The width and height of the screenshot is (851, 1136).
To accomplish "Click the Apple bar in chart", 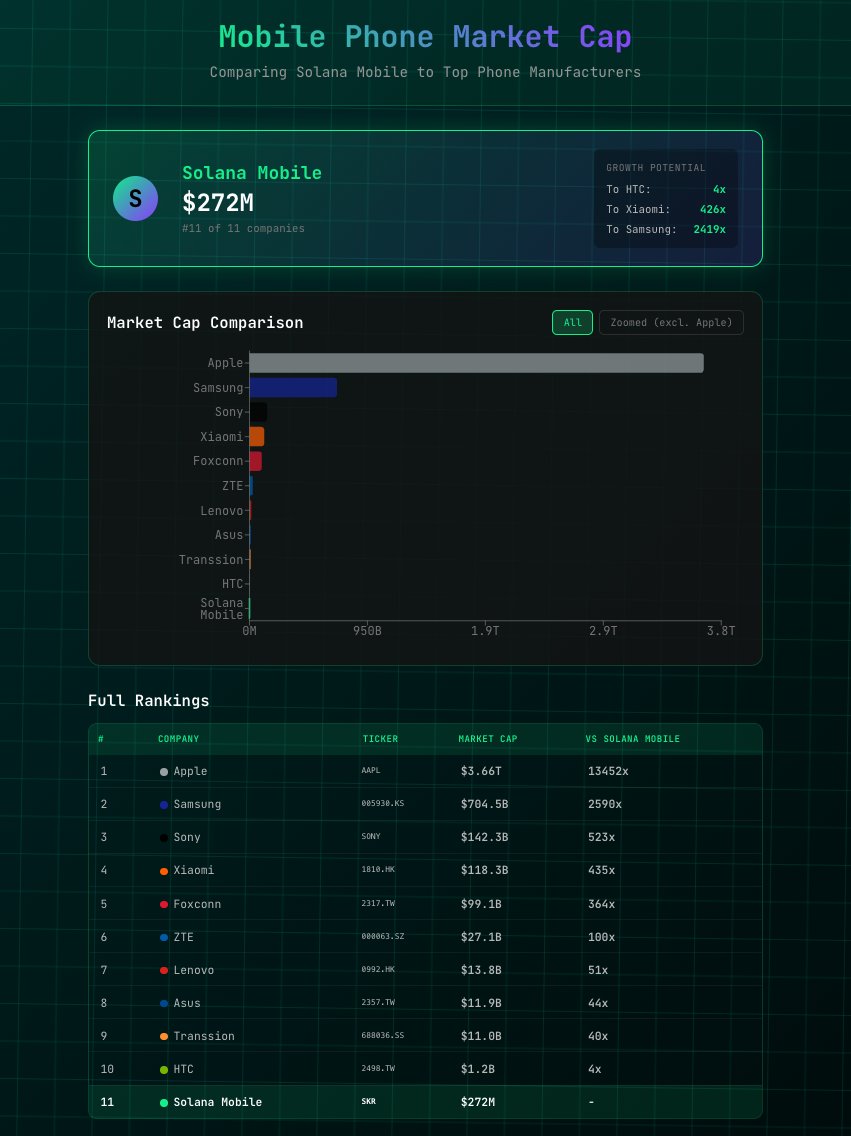I will pyautogui.click(x=477, y=363).
